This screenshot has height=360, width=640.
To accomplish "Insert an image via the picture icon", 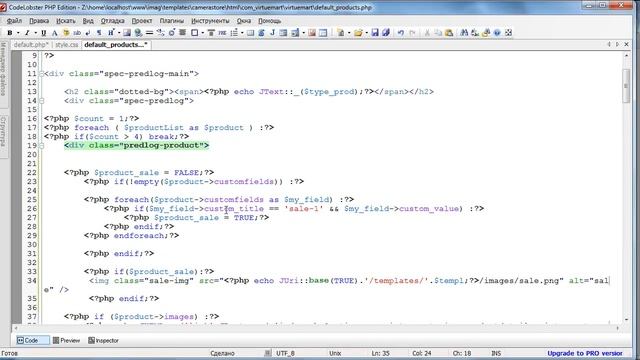I will pos(127,33).
